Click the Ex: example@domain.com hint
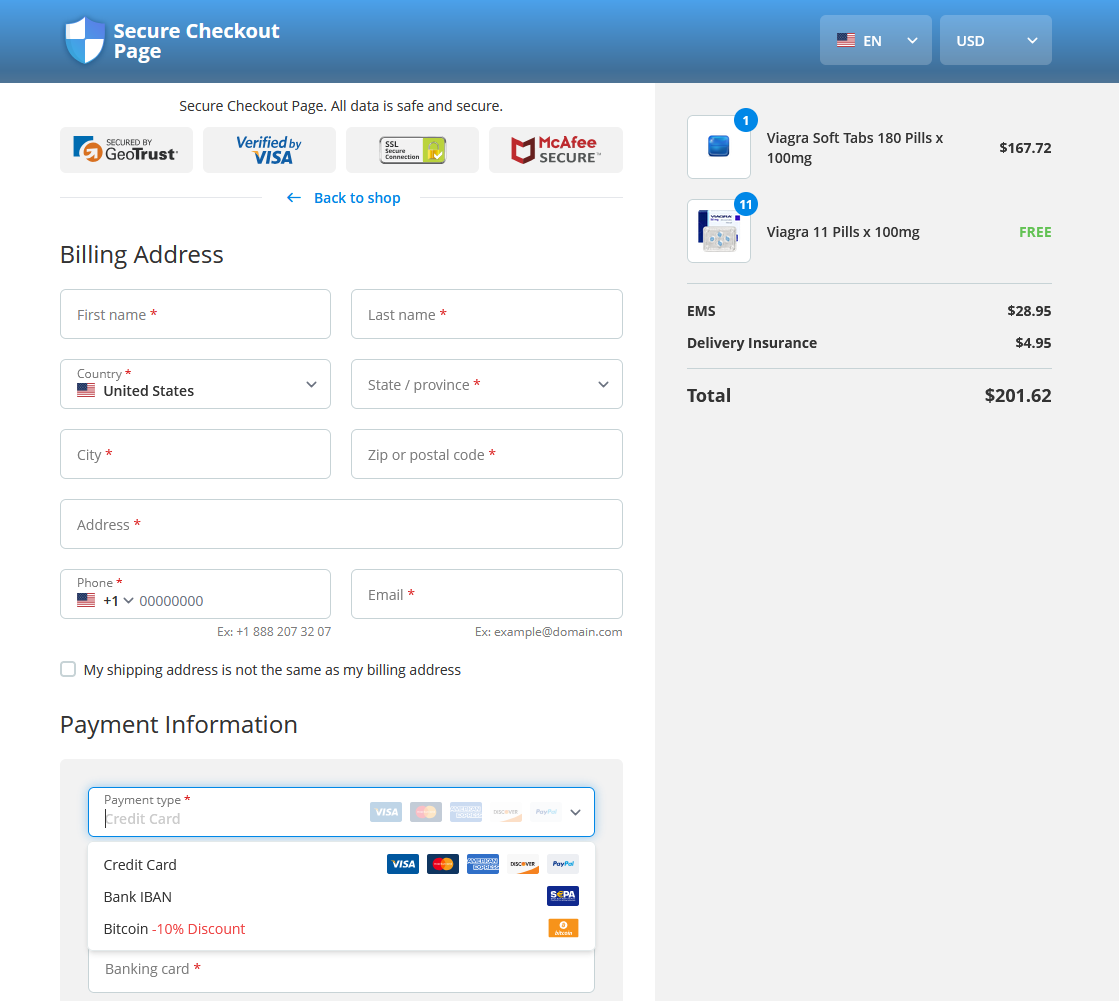The width and height of the screenshot is (1119, 1001). tap(548, 631)
